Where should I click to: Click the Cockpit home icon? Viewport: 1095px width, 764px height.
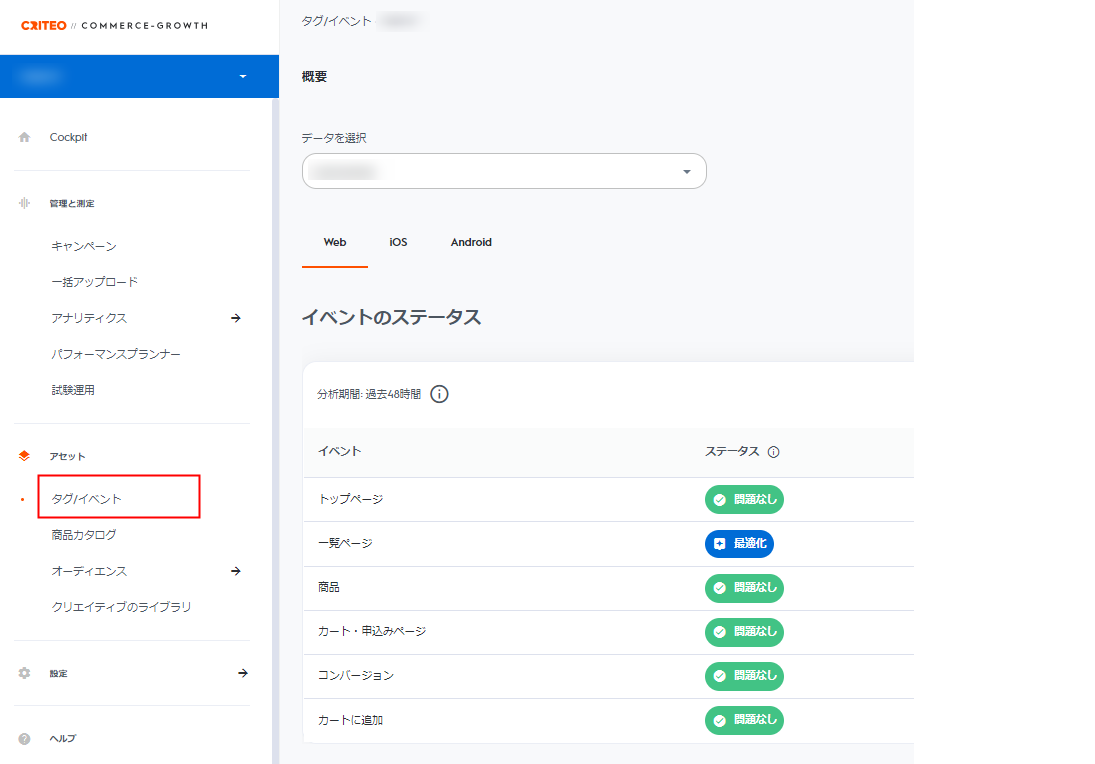point(25,138)
